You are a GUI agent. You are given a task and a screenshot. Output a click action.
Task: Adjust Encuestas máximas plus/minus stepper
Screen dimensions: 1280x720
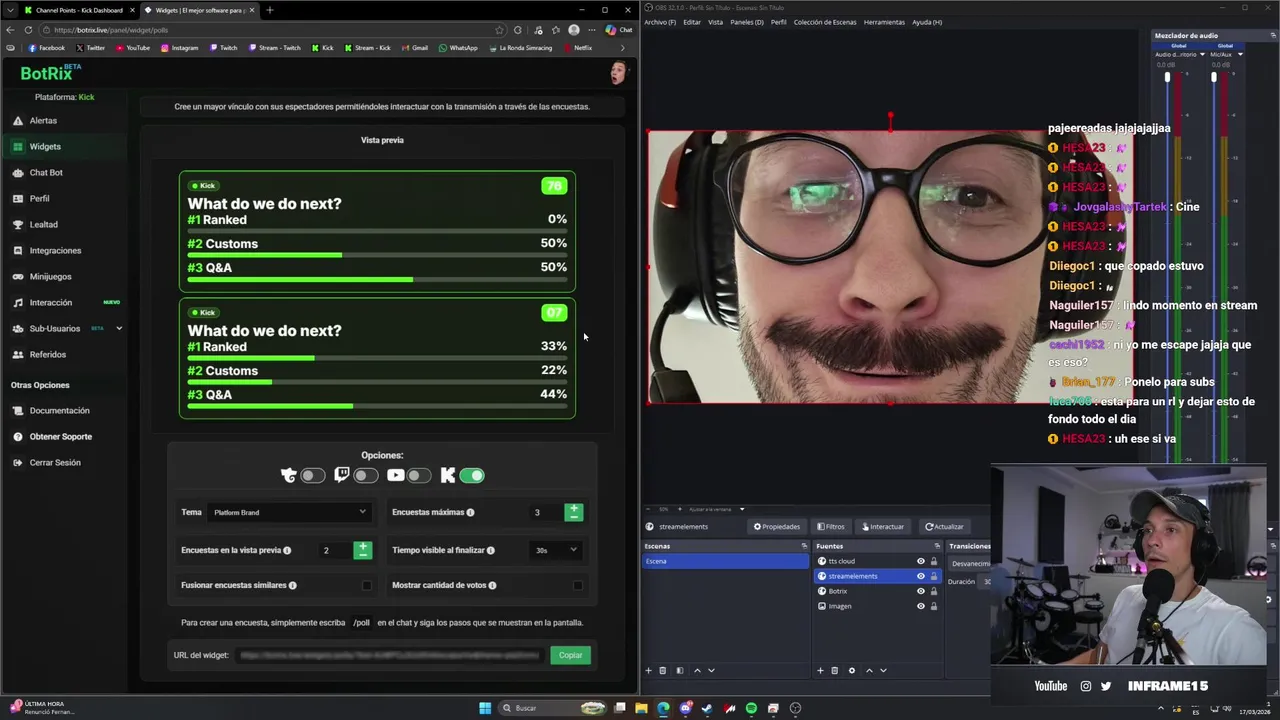(x=573, y=512)
